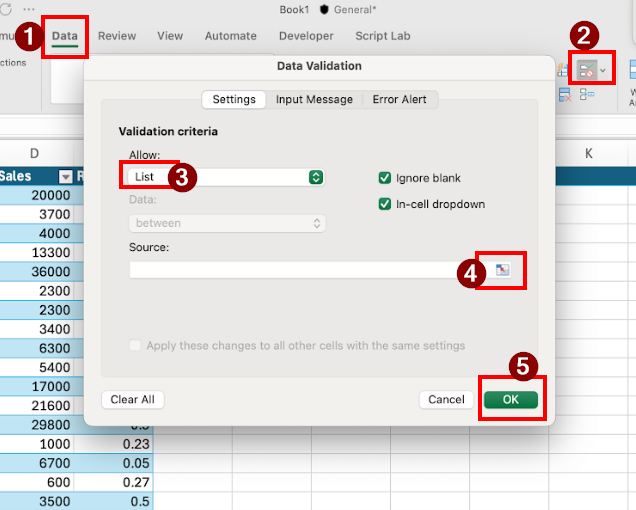This screenshot has width=636, height=510.
Task: Click the Sales header cell
Action: [x=37, y=176]
